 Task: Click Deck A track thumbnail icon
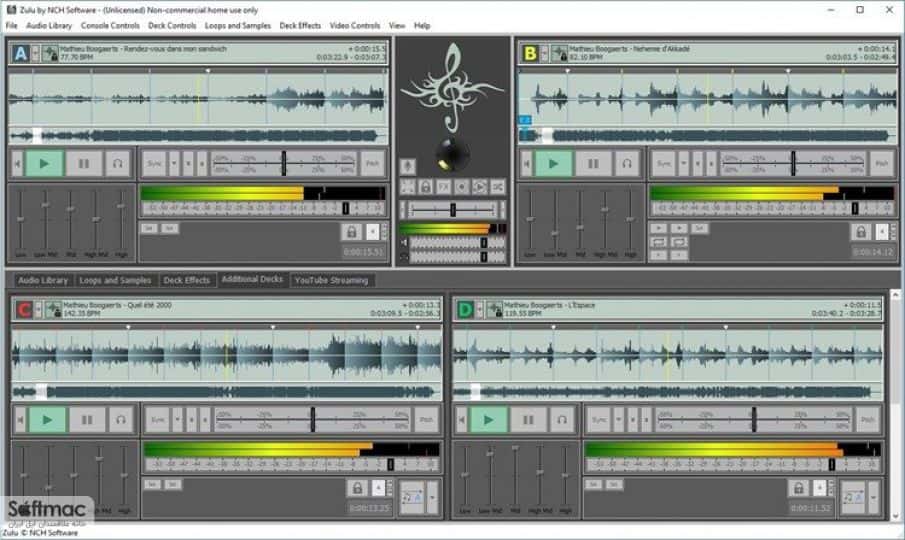(x=50, y=54)
